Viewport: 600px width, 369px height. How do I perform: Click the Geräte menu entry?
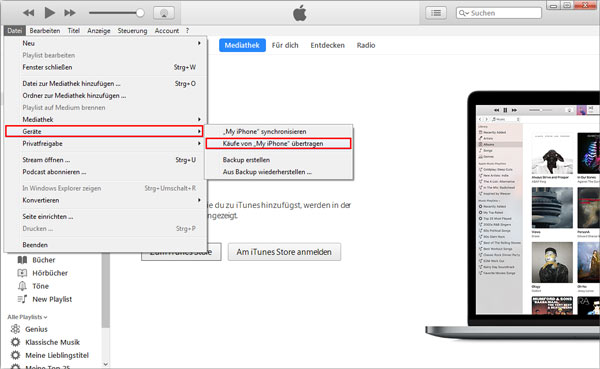[104, 131]
